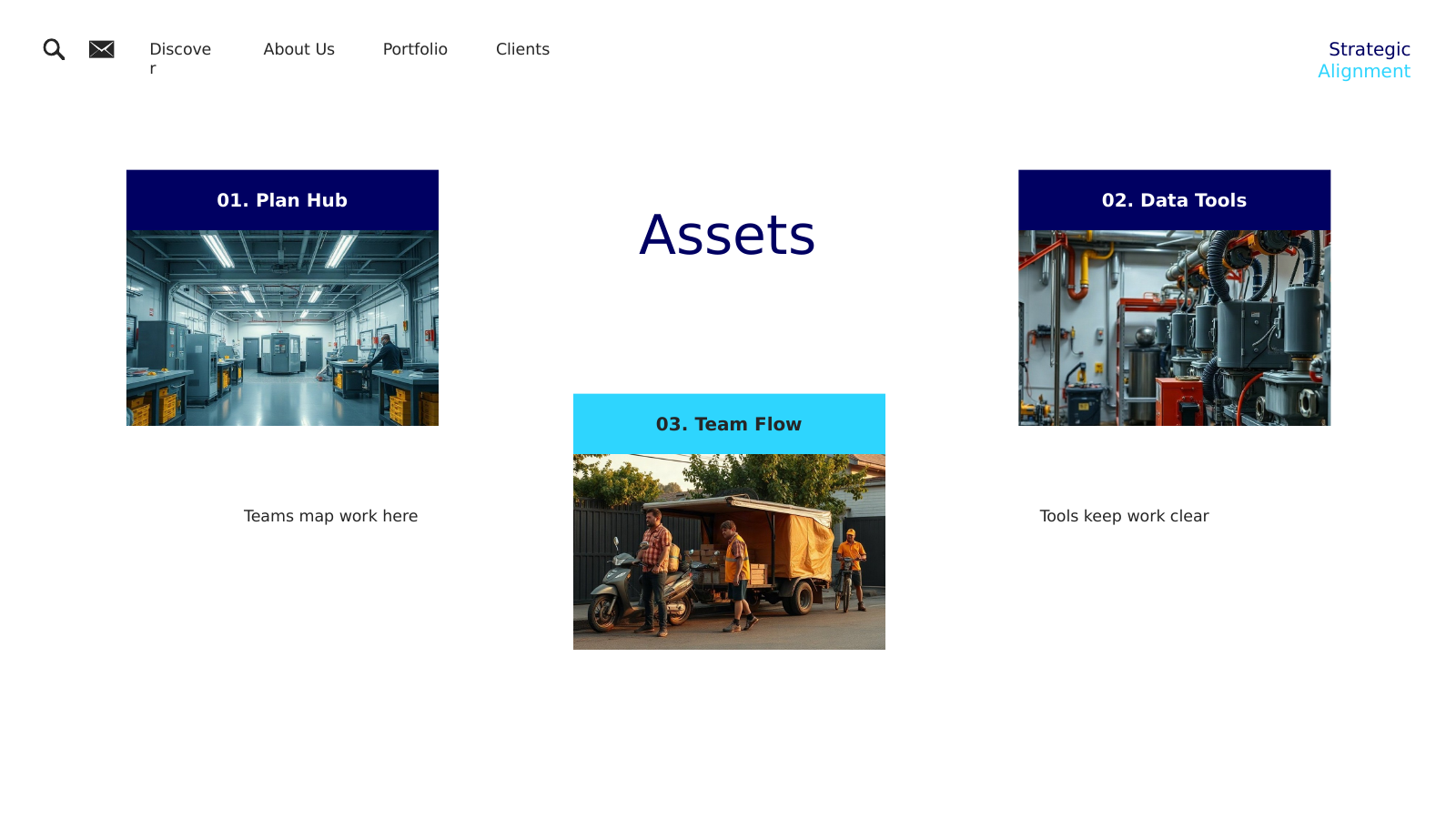Image resolution: width=1456 pixels, height=819 pixels.
Task: View the Plan Hub workshop image
Action: click(282, 328)
